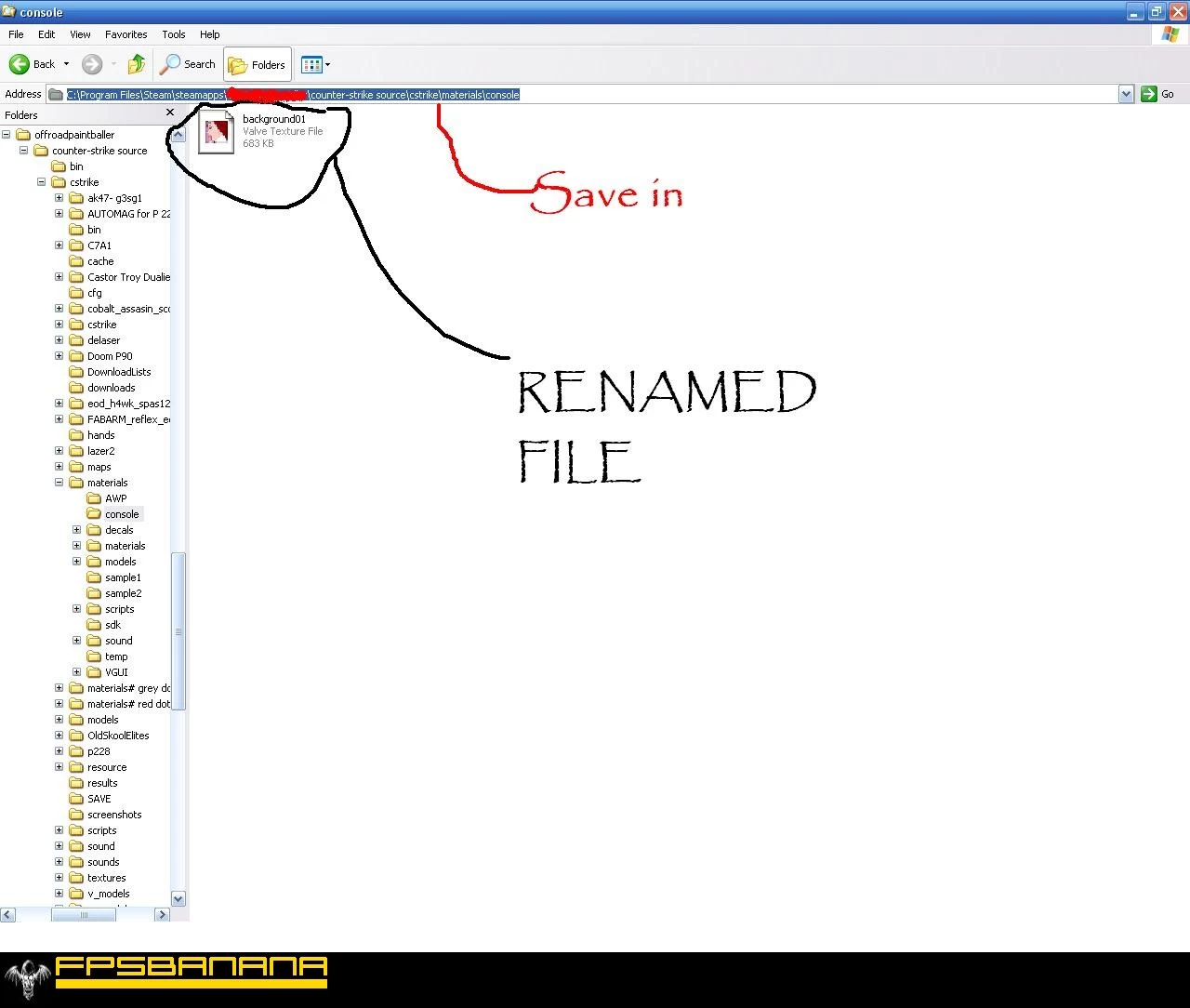Click the Folders pane header label

(x=21, y=115)
